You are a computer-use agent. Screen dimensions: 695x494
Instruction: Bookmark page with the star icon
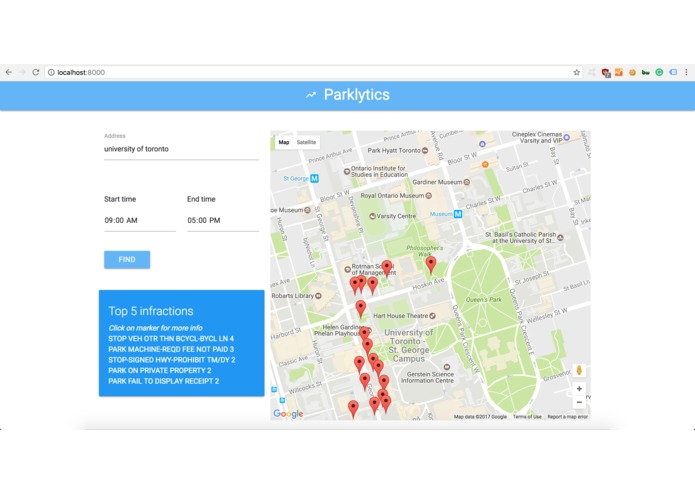577,72
